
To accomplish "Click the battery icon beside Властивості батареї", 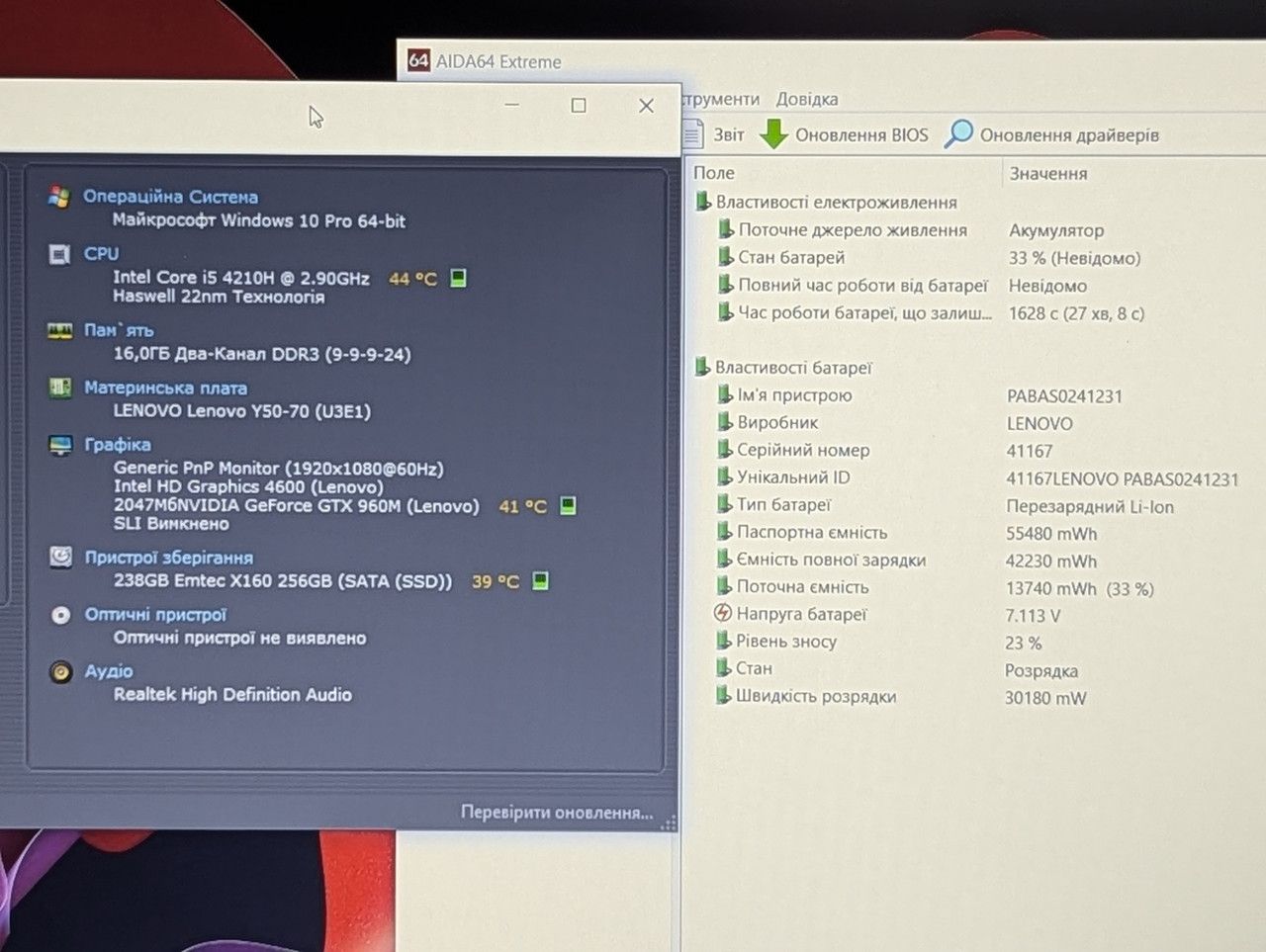I will (702, 367).
